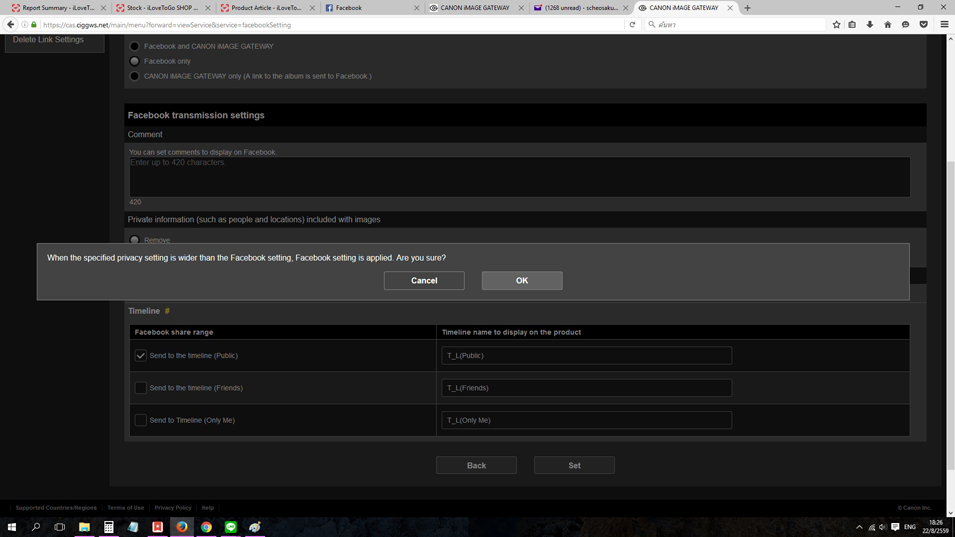Uncheck Send to the timeline (Public)
This screenshot has height=537, width=955.
tap(141, 356)
